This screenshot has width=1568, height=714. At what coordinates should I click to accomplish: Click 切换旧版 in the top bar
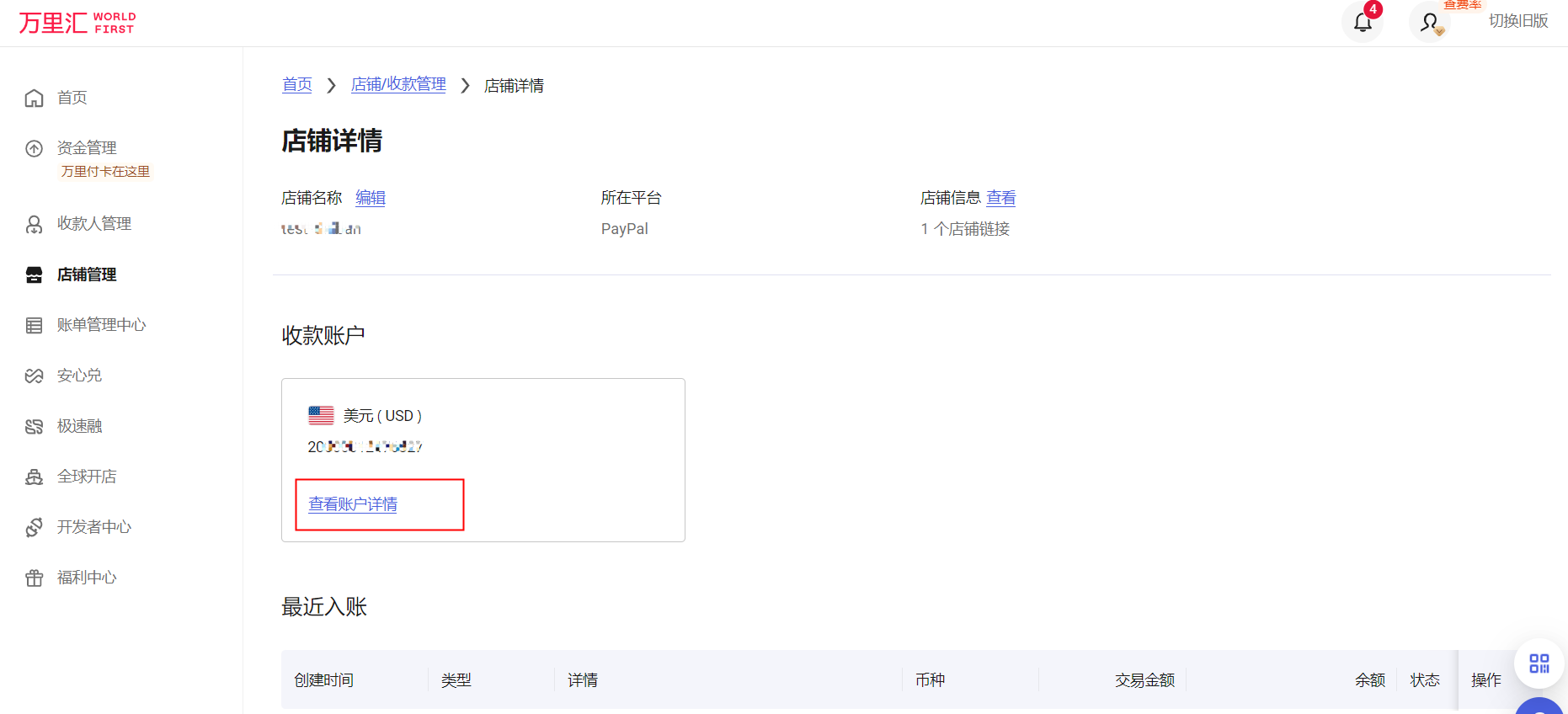[x=1518, y=21]
